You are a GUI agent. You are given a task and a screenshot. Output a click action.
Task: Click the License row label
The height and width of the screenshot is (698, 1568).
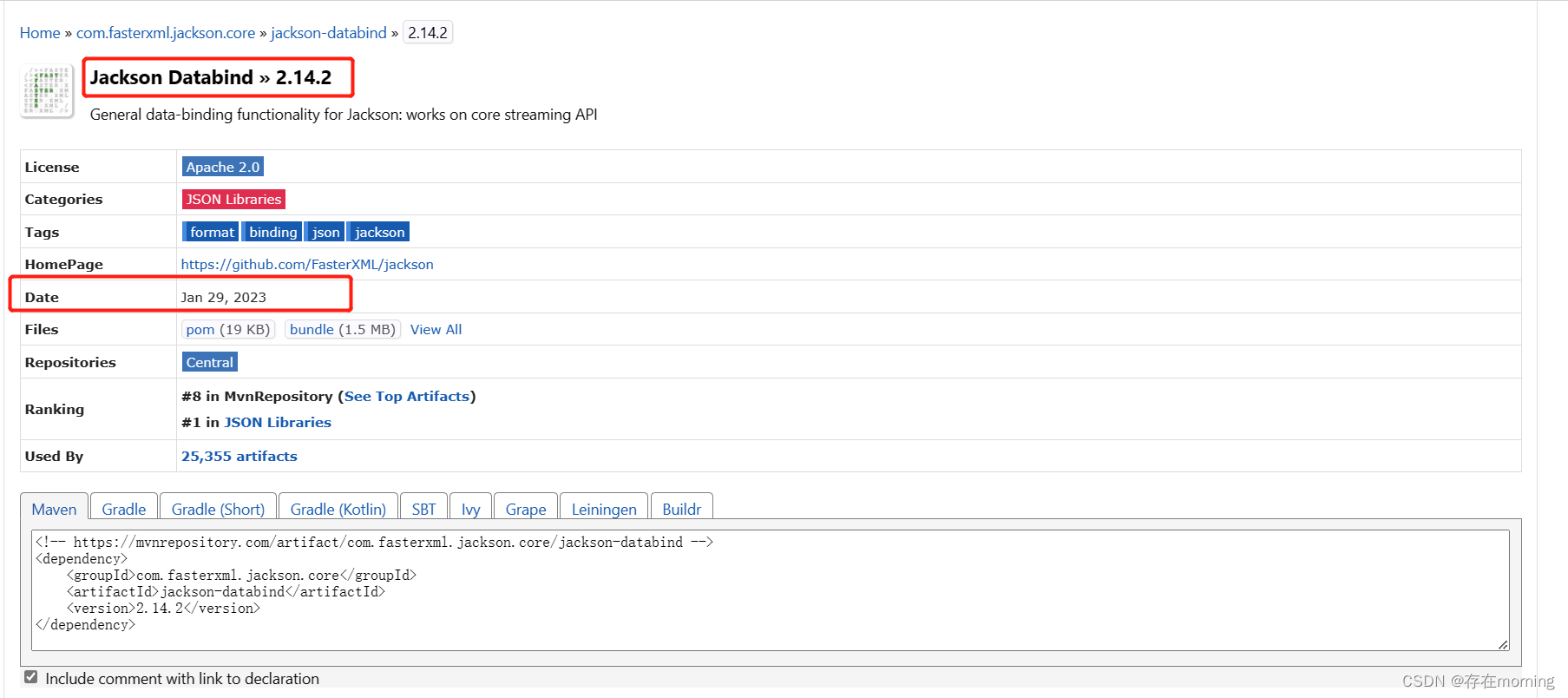pyautogui.click(x=52, y=167)
